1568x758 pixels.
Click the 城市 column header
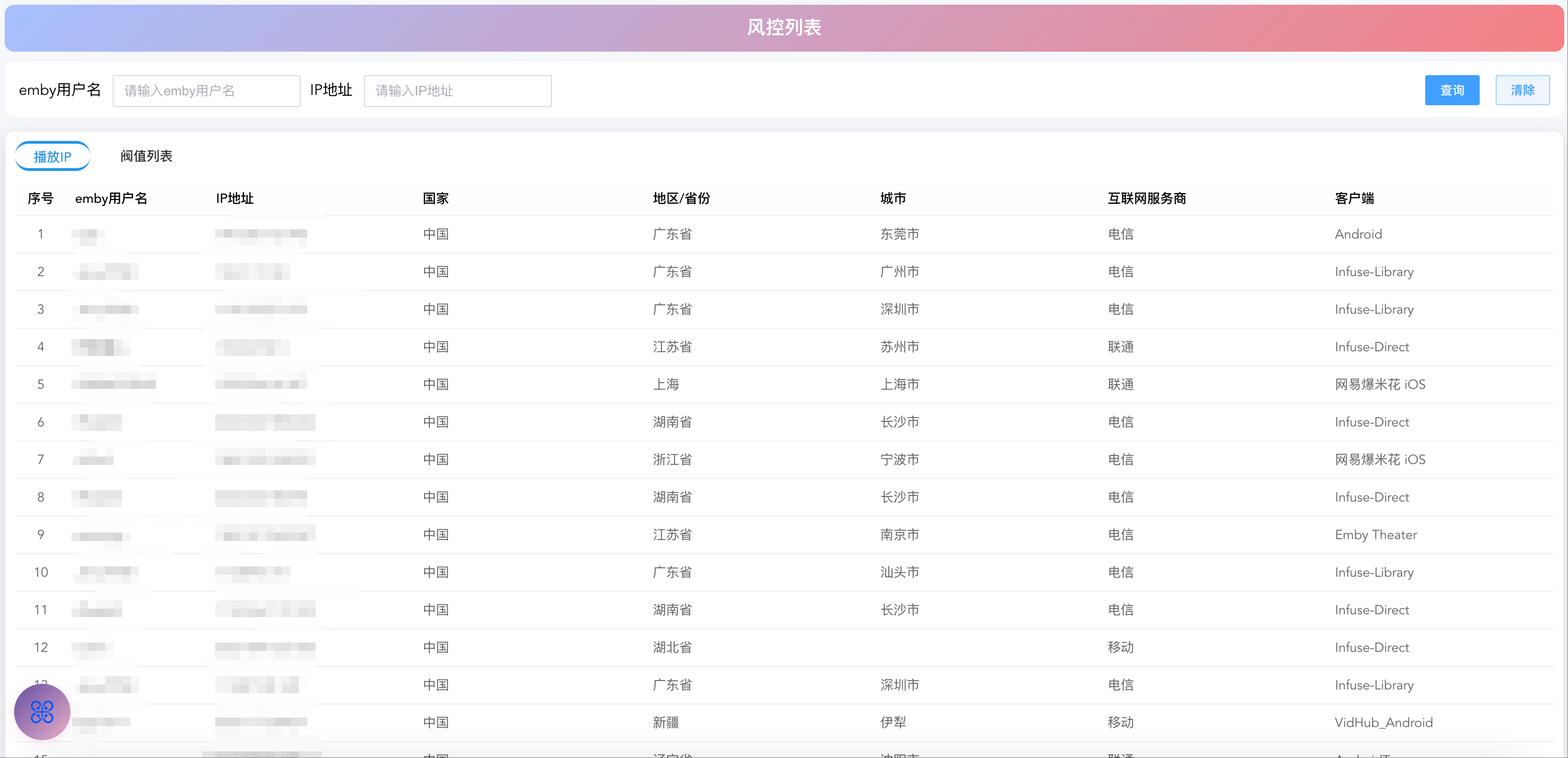[x=893, y=198]
